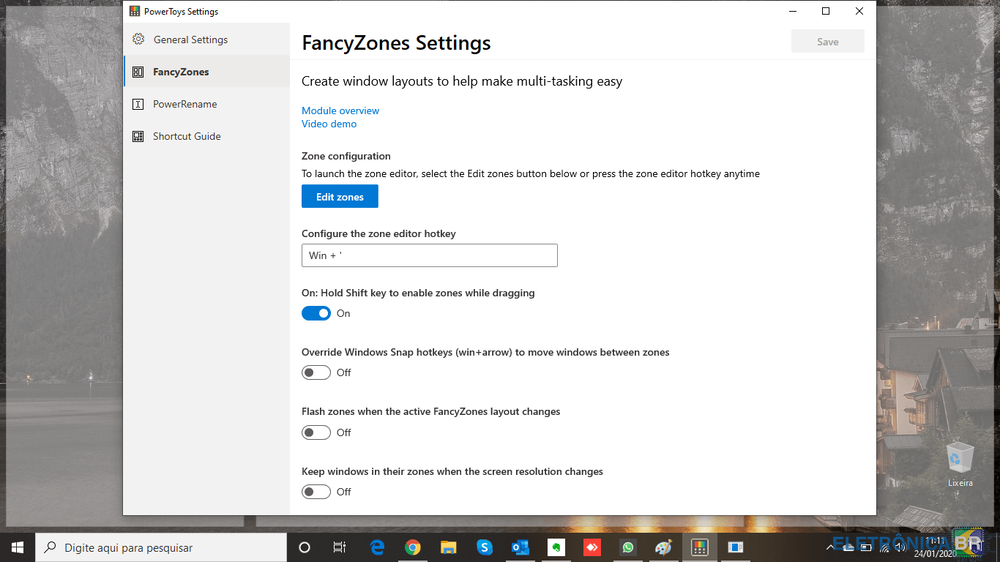
Task: Open Google Chrome from the taskbar
Action: tap(413, 548)
